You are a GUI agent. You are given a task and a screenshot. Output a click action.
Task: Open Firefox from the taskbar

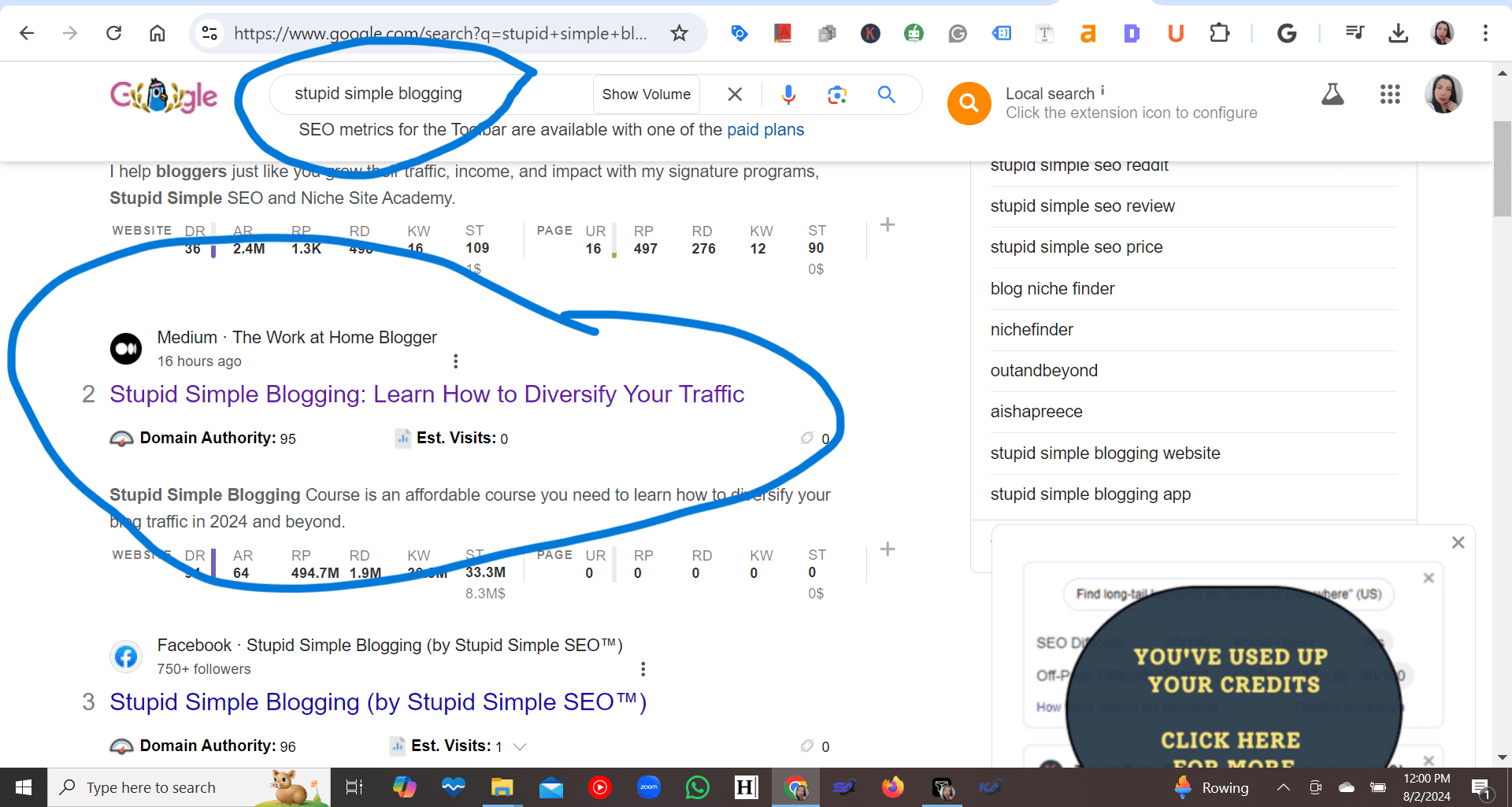[x=893, y=787]
